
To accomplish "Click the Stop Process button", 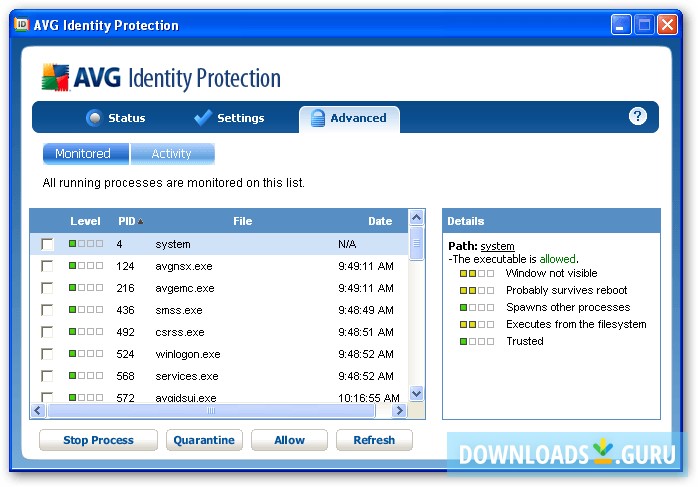I will 98,440.
